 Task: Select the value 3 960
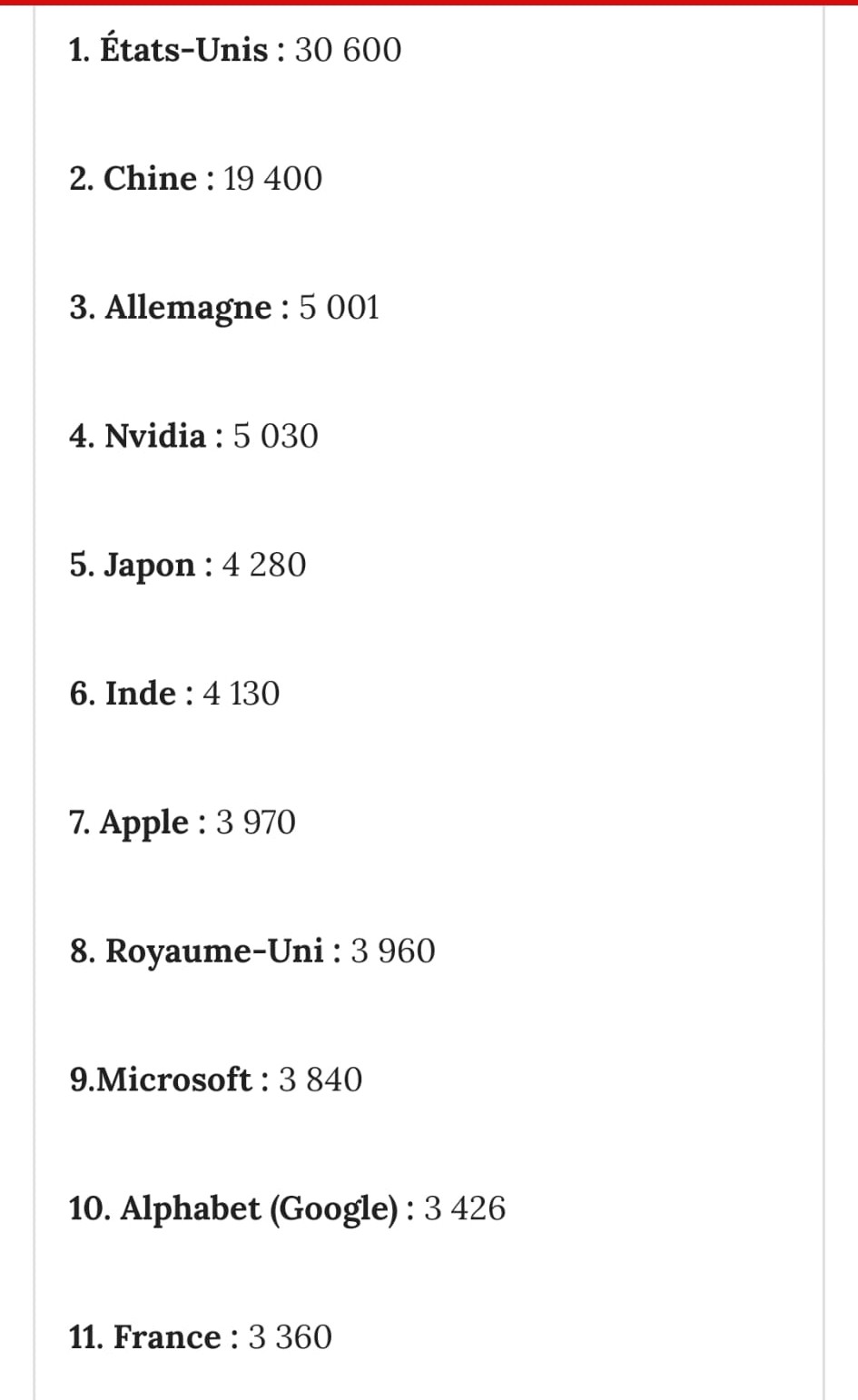pyautogui.click(x=392, y=951)
